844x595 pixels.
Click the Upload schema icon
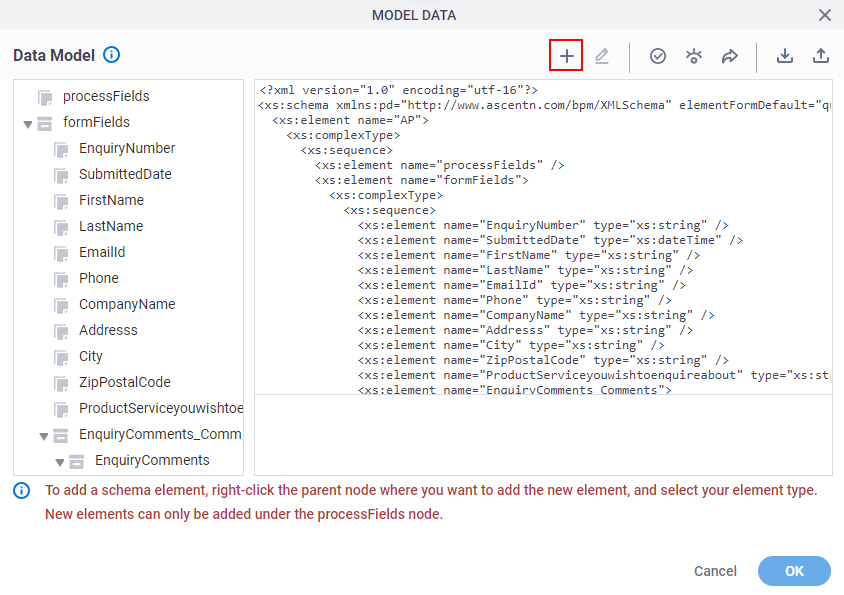pos(820,56)
